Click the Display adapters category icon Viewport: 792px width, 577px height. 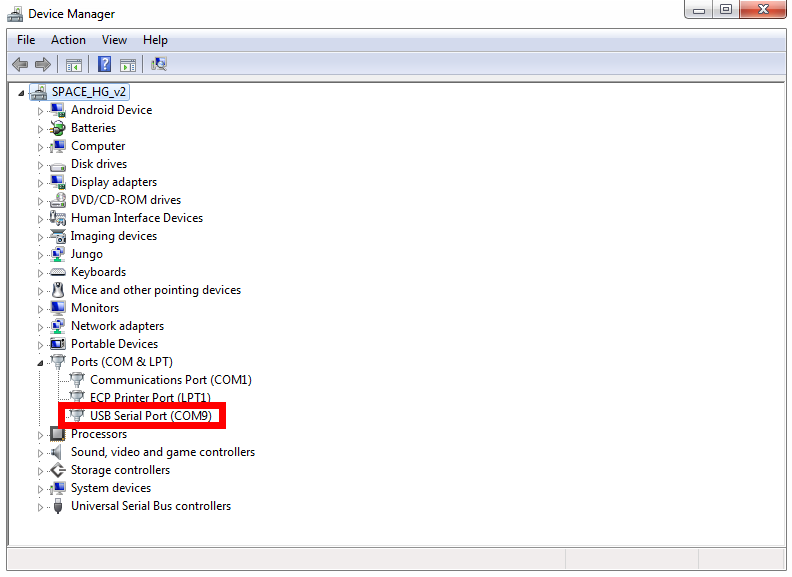58,182
